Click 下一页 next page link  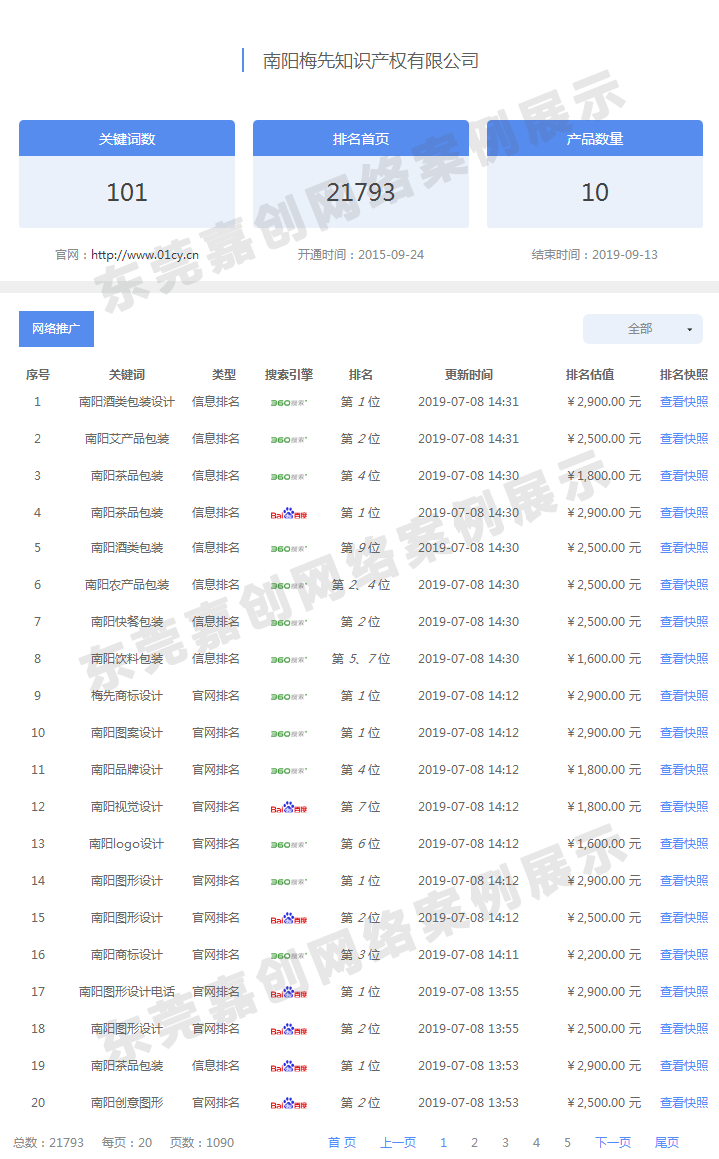613,1142
